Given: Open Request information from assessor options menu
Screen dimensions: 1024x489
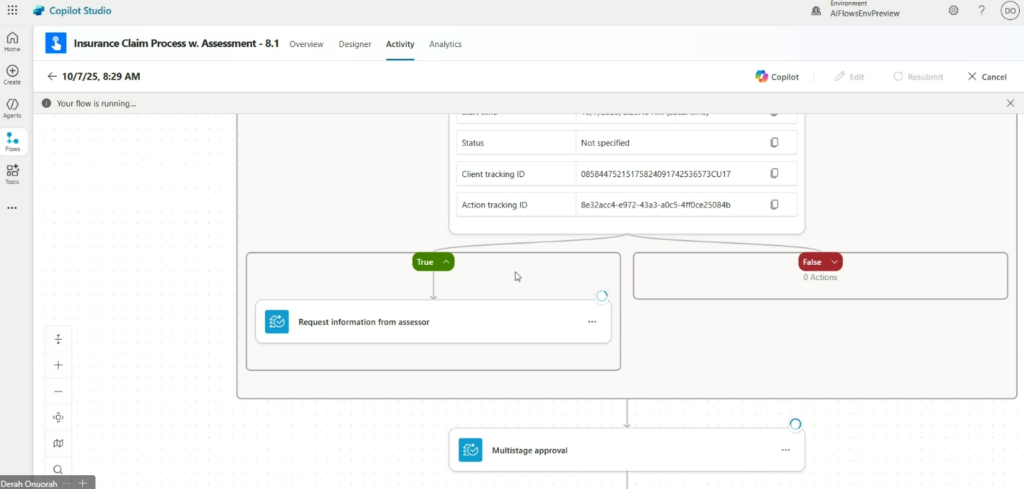Looking at the screenshot, I should (591, 322).
